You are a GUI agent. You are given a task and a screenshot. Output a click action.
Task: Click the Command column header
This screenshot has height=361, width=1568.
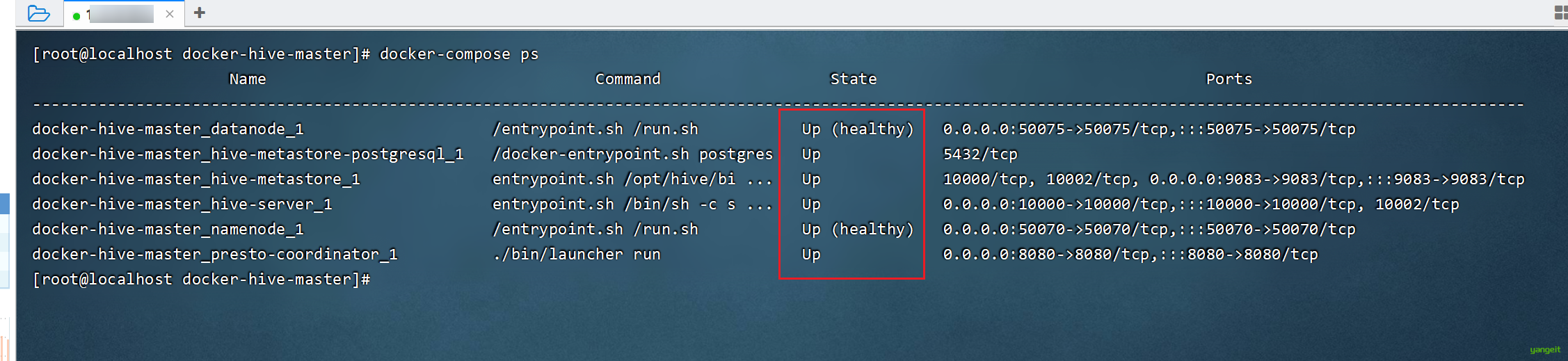coord(627,79)
